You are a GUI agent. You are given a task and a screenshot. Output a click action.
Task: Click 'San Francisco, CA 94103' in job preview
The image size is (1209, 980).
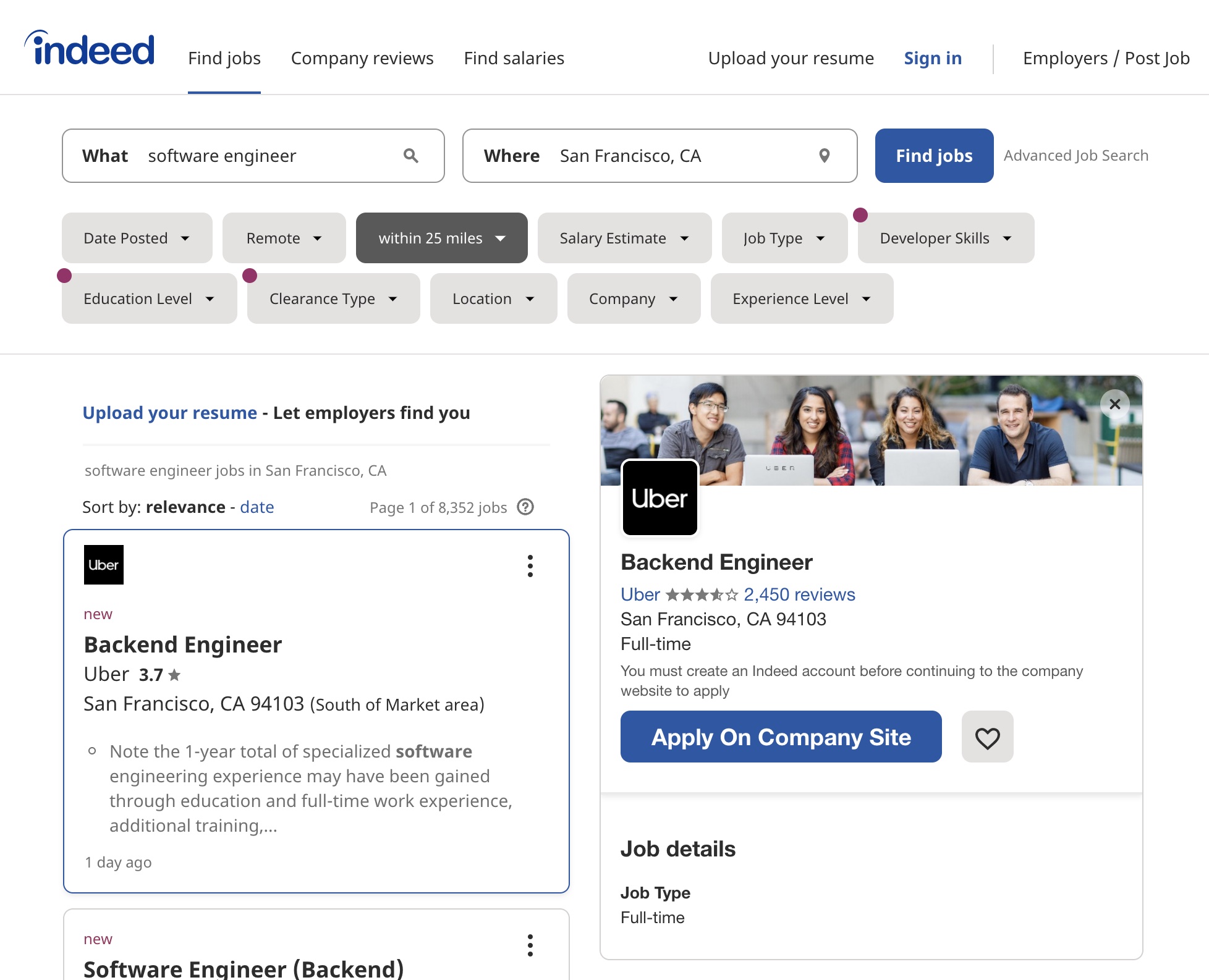(723, 619)
